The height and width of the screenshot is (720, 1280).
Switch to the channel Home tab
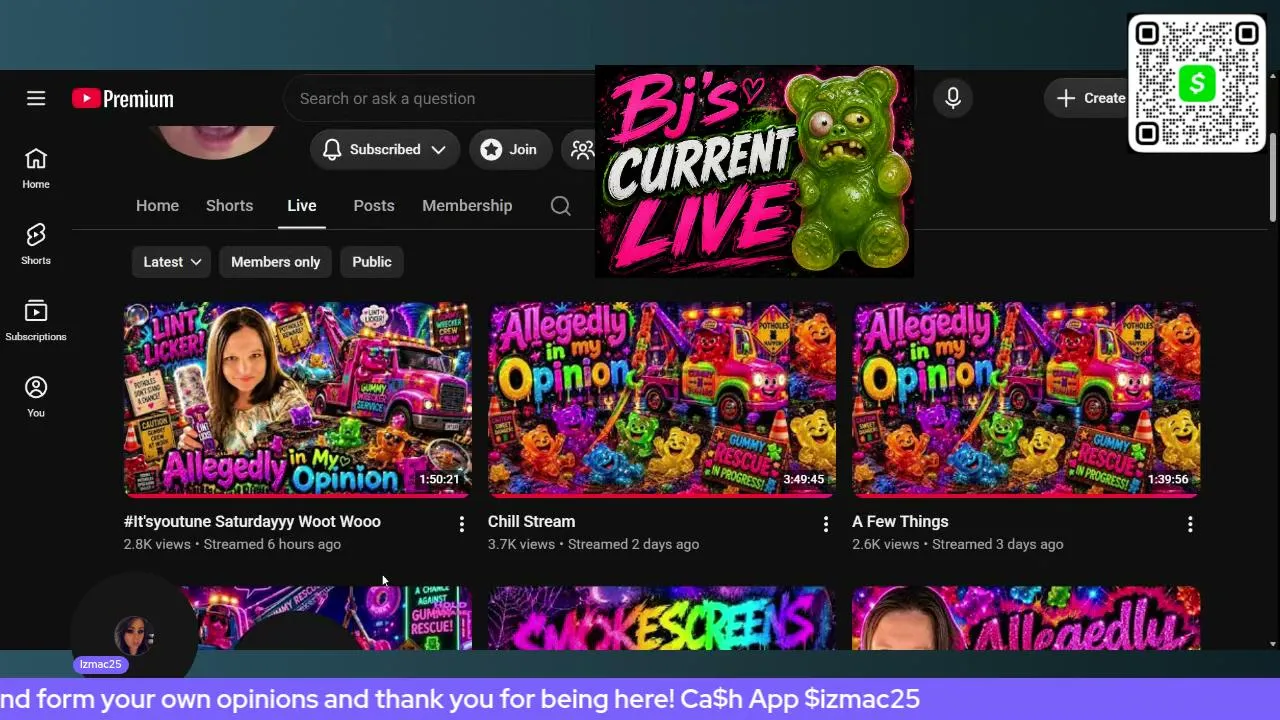pos(157,205)
